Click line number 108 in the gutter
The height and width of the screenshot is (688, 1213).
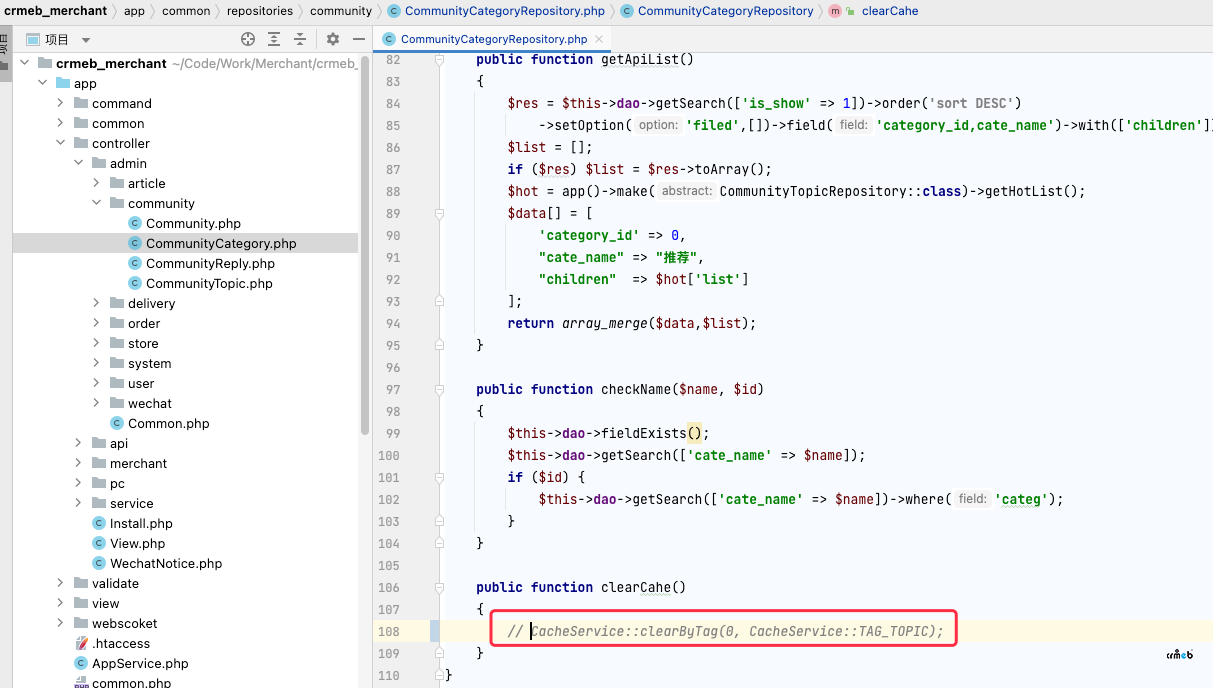(x=388, y=631)
